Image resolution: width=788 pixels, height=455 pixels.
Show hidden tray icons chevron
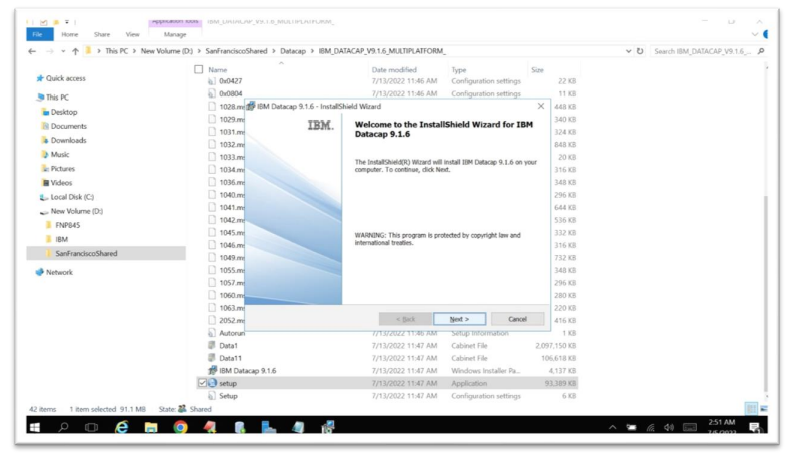click(x=612, y=427)
